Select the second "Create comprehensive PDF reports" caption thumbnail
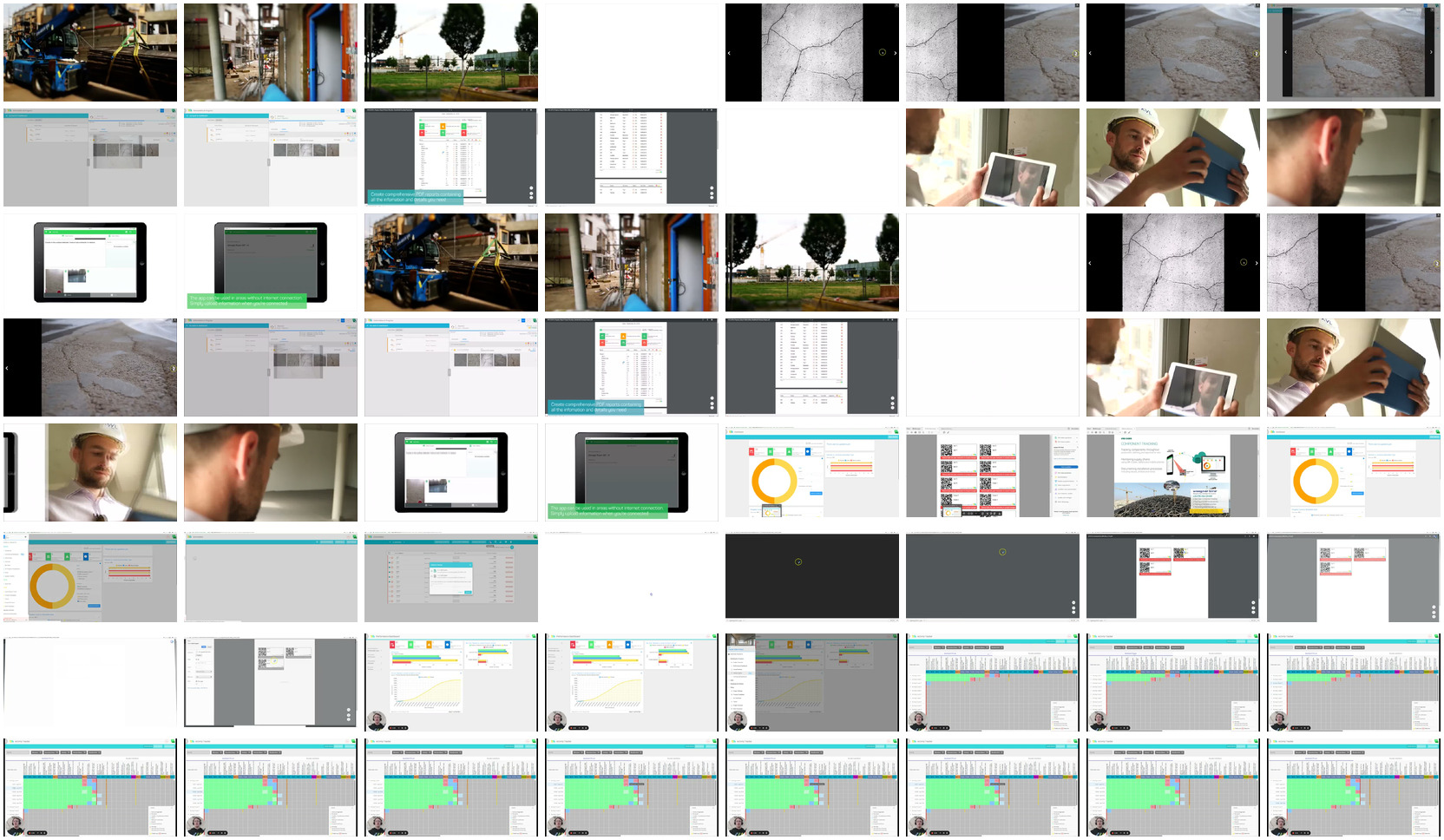 [x=632, y=367]
